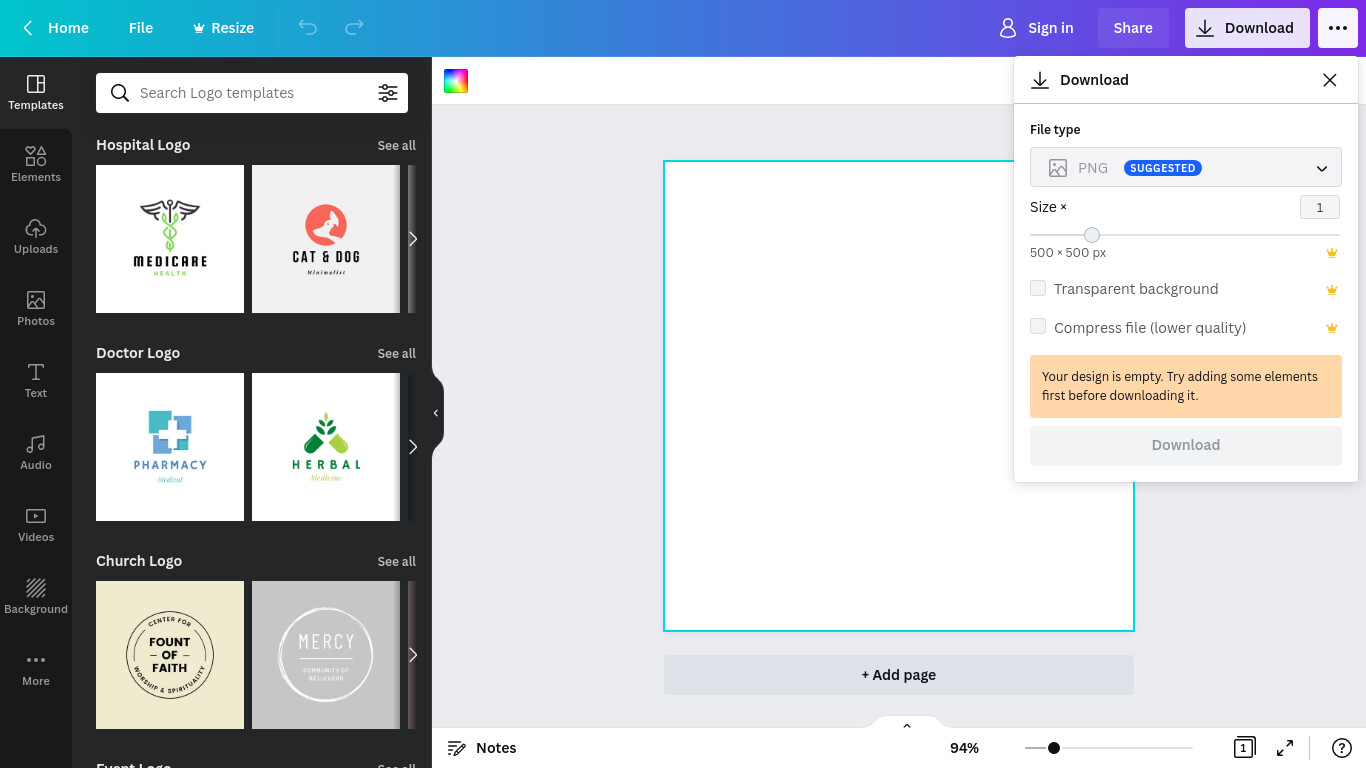The height and width of the screenshot is (768, 1366).
Task: Click Sign in
Action: pyautogui.click(x=1036, y=28)
